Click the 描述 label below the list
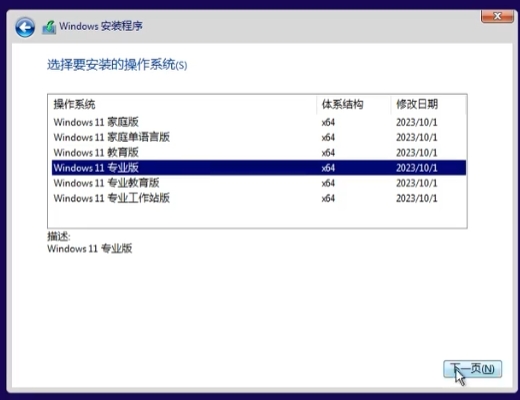This screenshot has width=520, height=400. (59, 236)
